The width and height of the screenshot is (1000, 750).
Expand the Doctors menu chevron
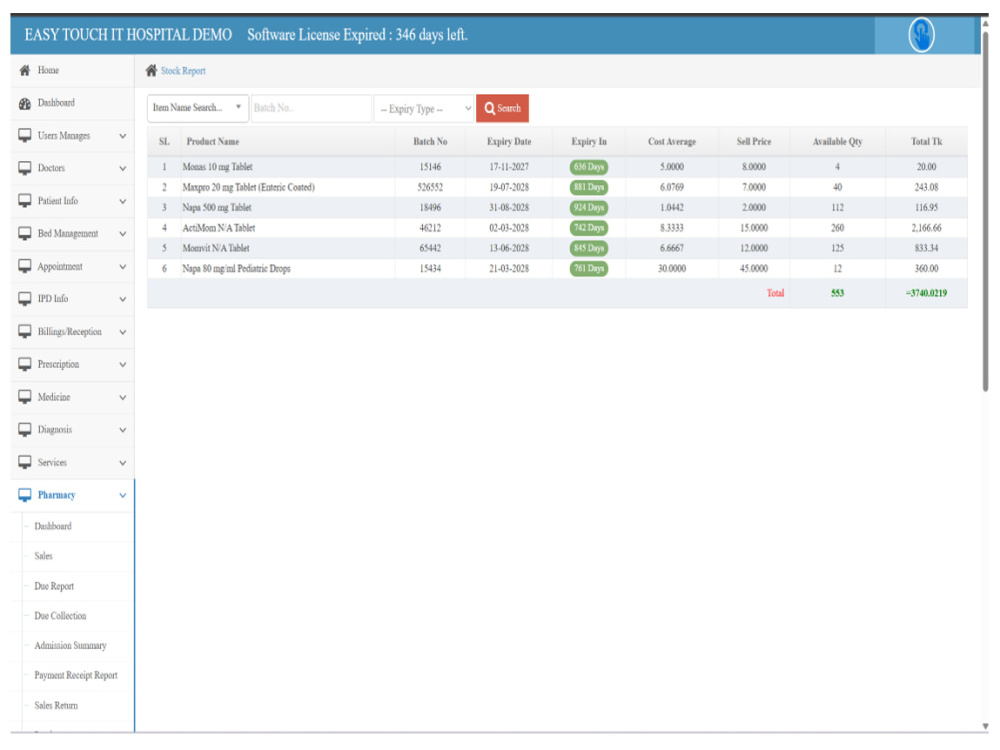(122, 168)
